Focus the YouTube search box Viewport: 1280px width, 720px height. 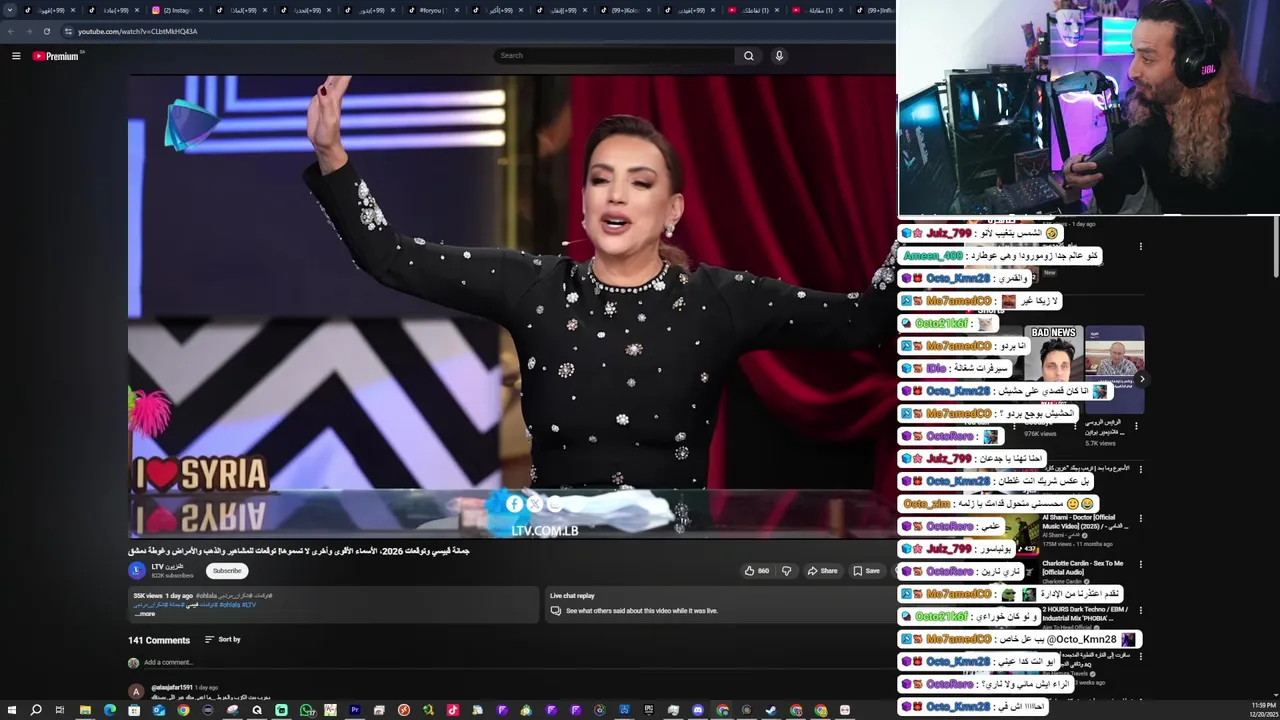(x=615, y=56)
